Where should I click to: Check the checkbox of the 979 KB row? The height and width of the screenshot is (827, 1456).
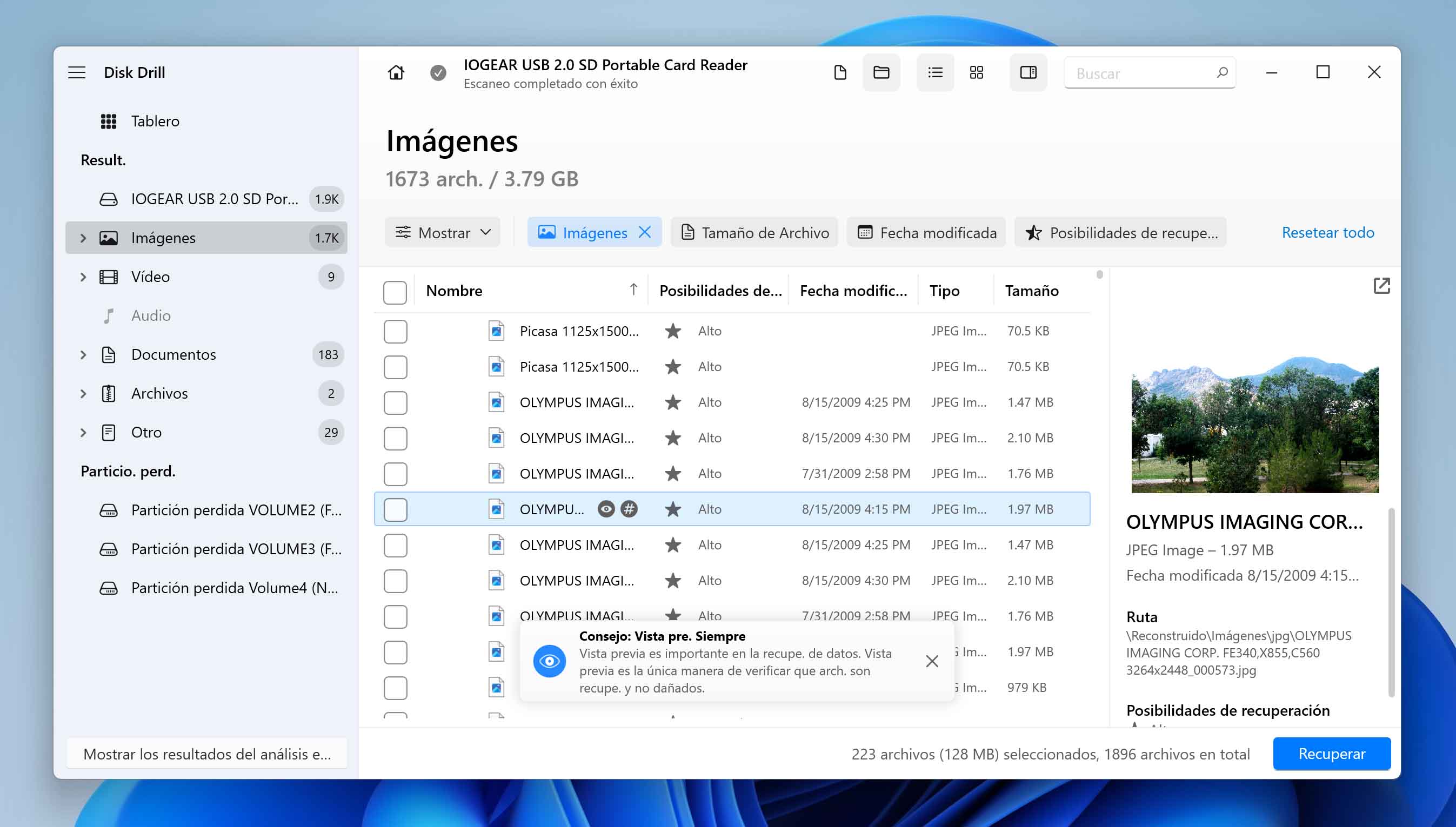click(x=395, y=688)
